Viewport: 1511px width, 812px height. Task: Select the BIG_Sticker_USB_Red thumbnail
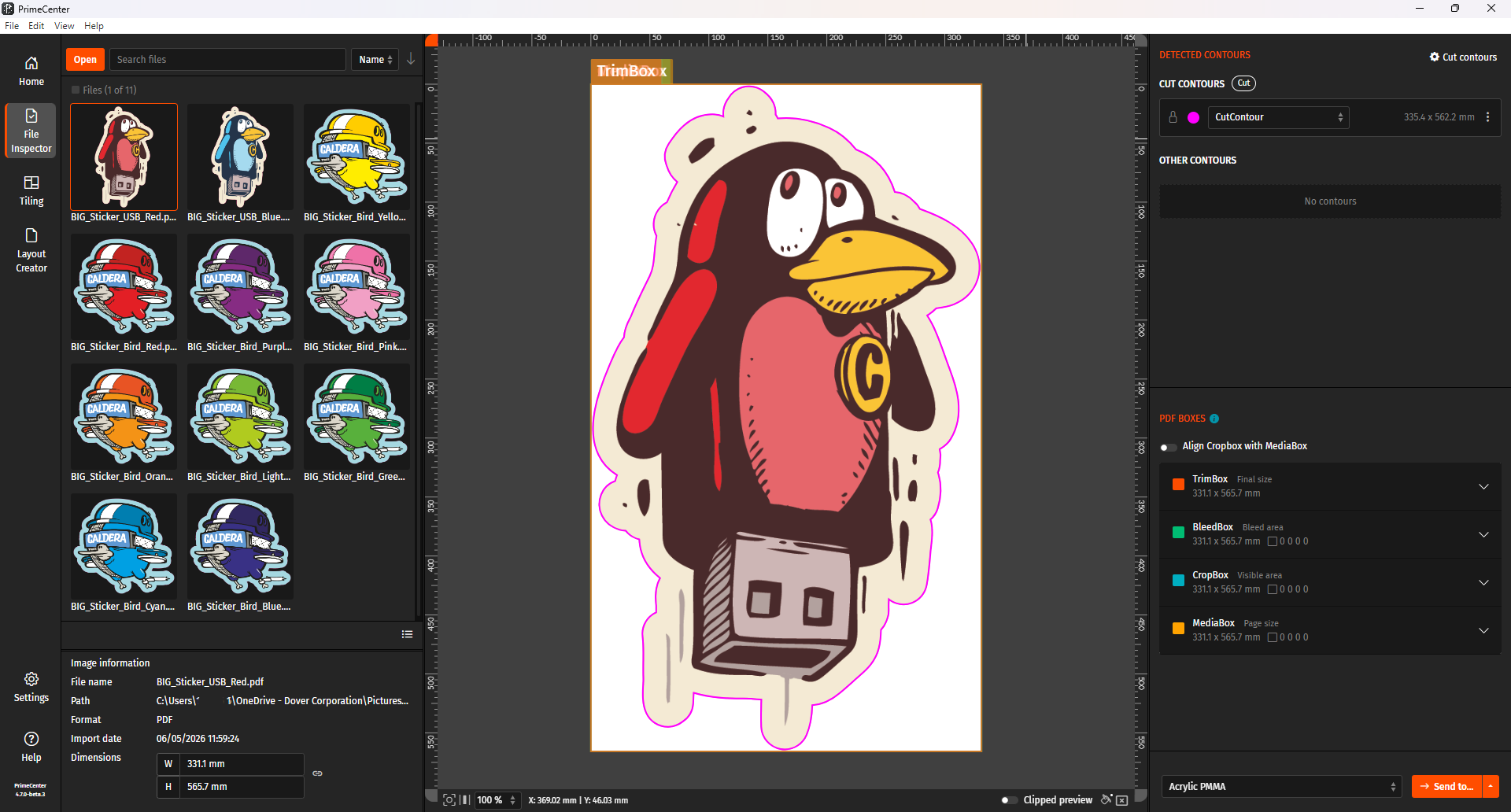(x=124, y=157)
